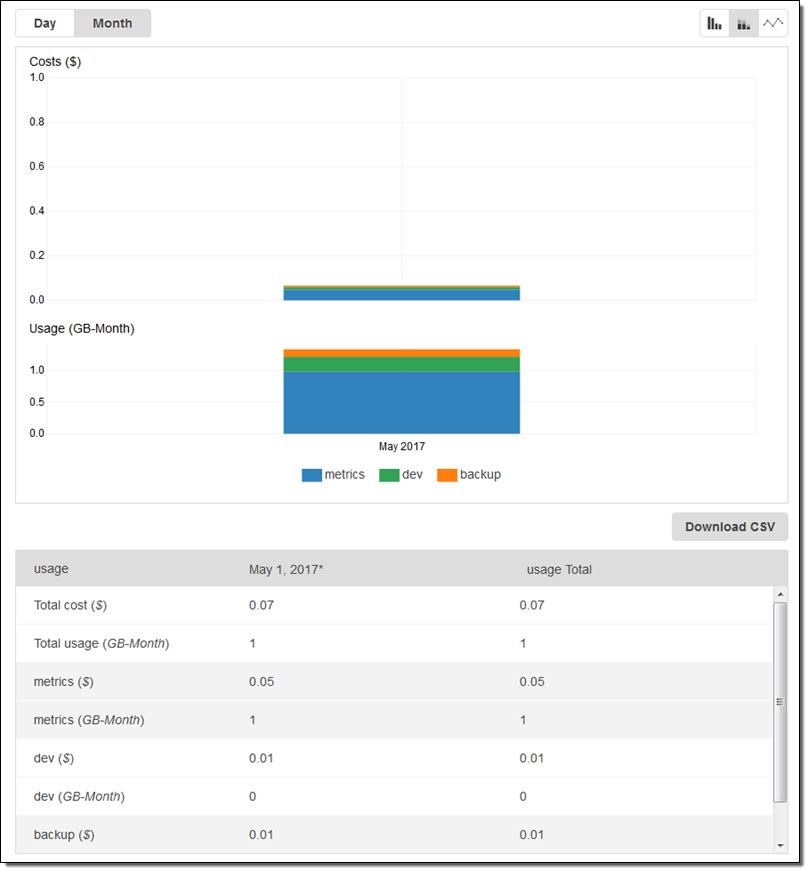Select the stacked bar chart view
810x873 pixels.
pyautogui.click(x=743, y=24)
